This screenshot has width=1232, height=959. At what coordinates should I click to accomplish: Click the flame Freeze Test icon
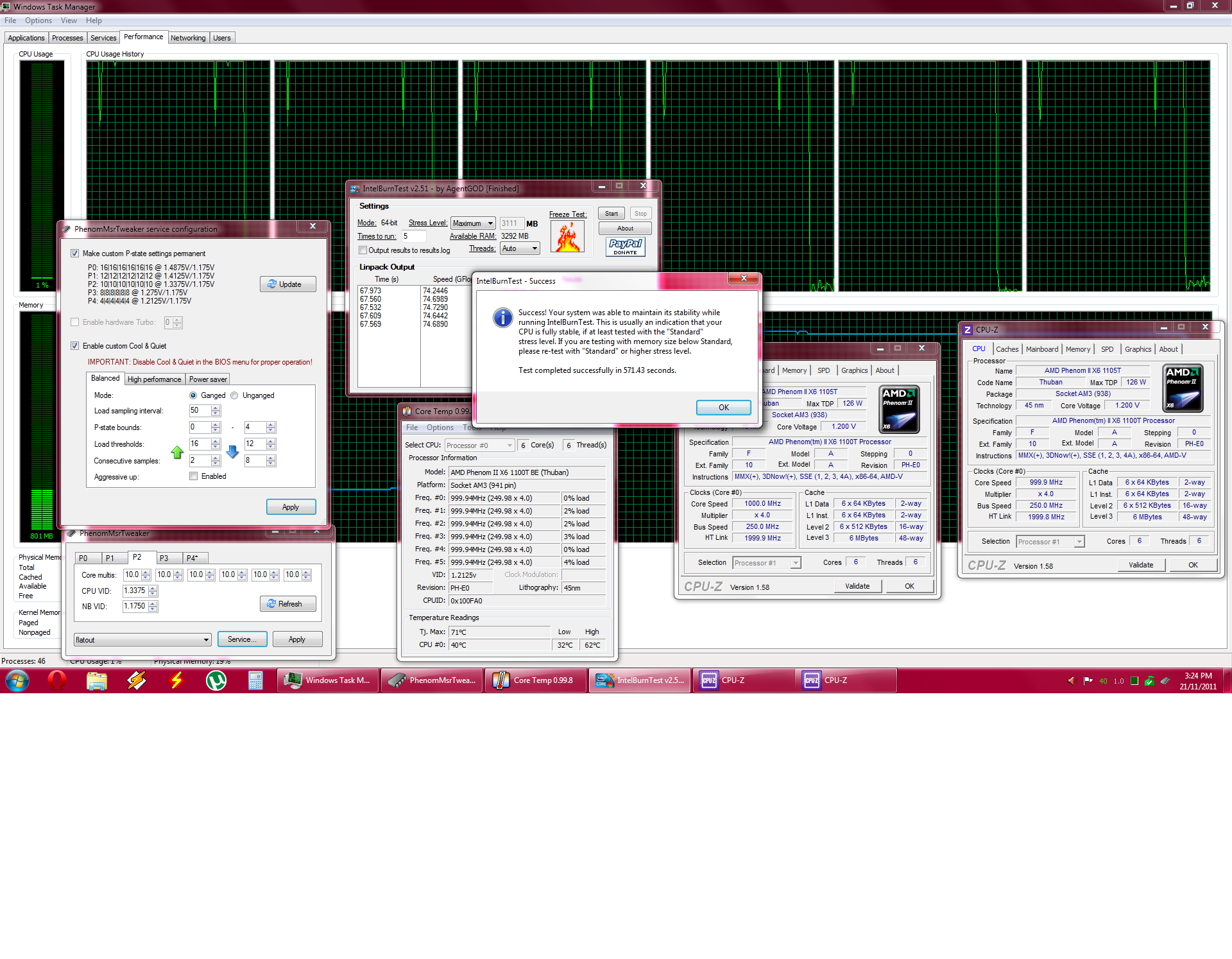pos(567,236)
